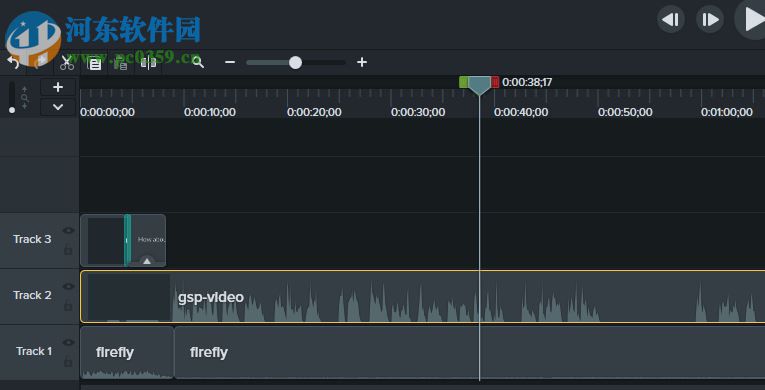The image size is (765, 390).
Task: Click the playhead handle on the ruler
Action: click(479, 85)
